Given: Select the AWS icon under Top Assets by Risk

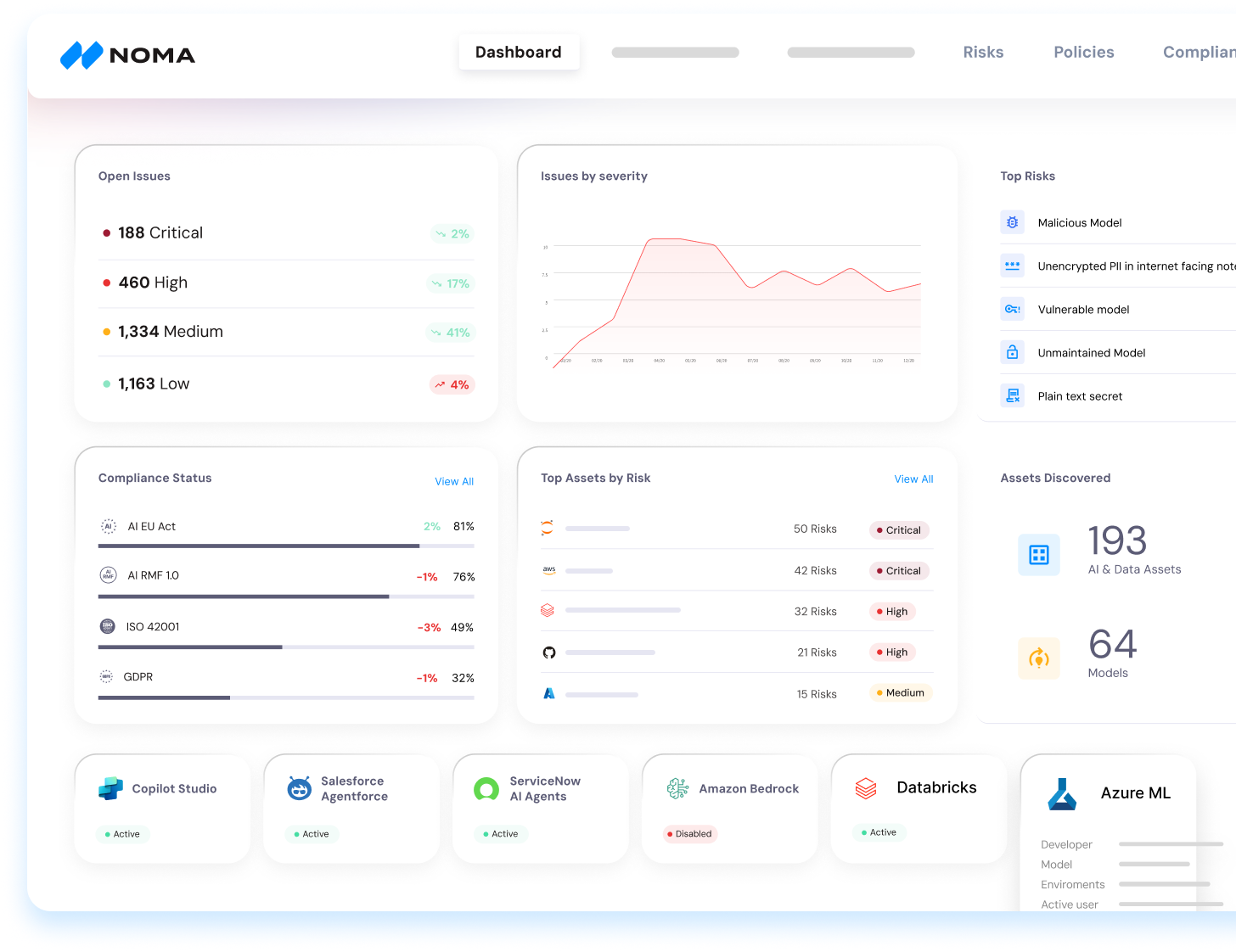Looking at the screenshot, I should point(548,569).
